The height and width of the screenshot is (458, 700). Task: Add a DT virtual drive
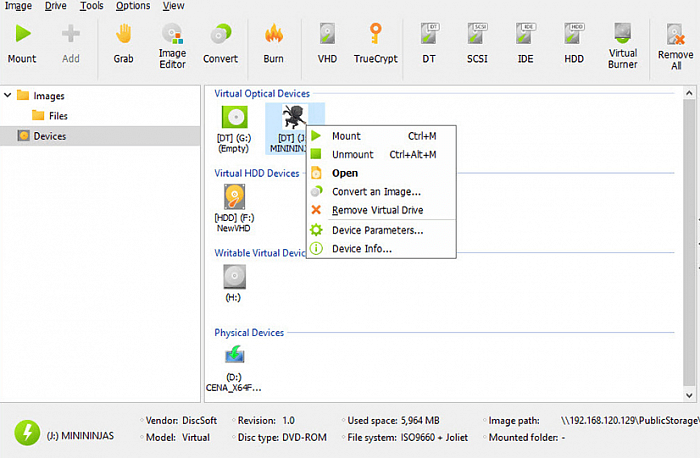click(429, 44)
